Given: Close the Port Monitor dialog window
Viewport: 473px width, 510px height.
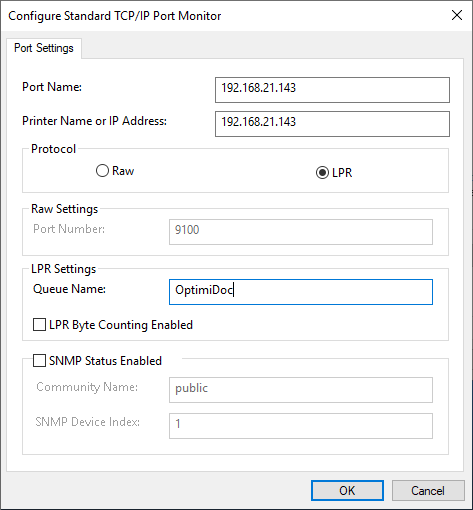Looking at the screenshot, I should (x=457, y=15).
